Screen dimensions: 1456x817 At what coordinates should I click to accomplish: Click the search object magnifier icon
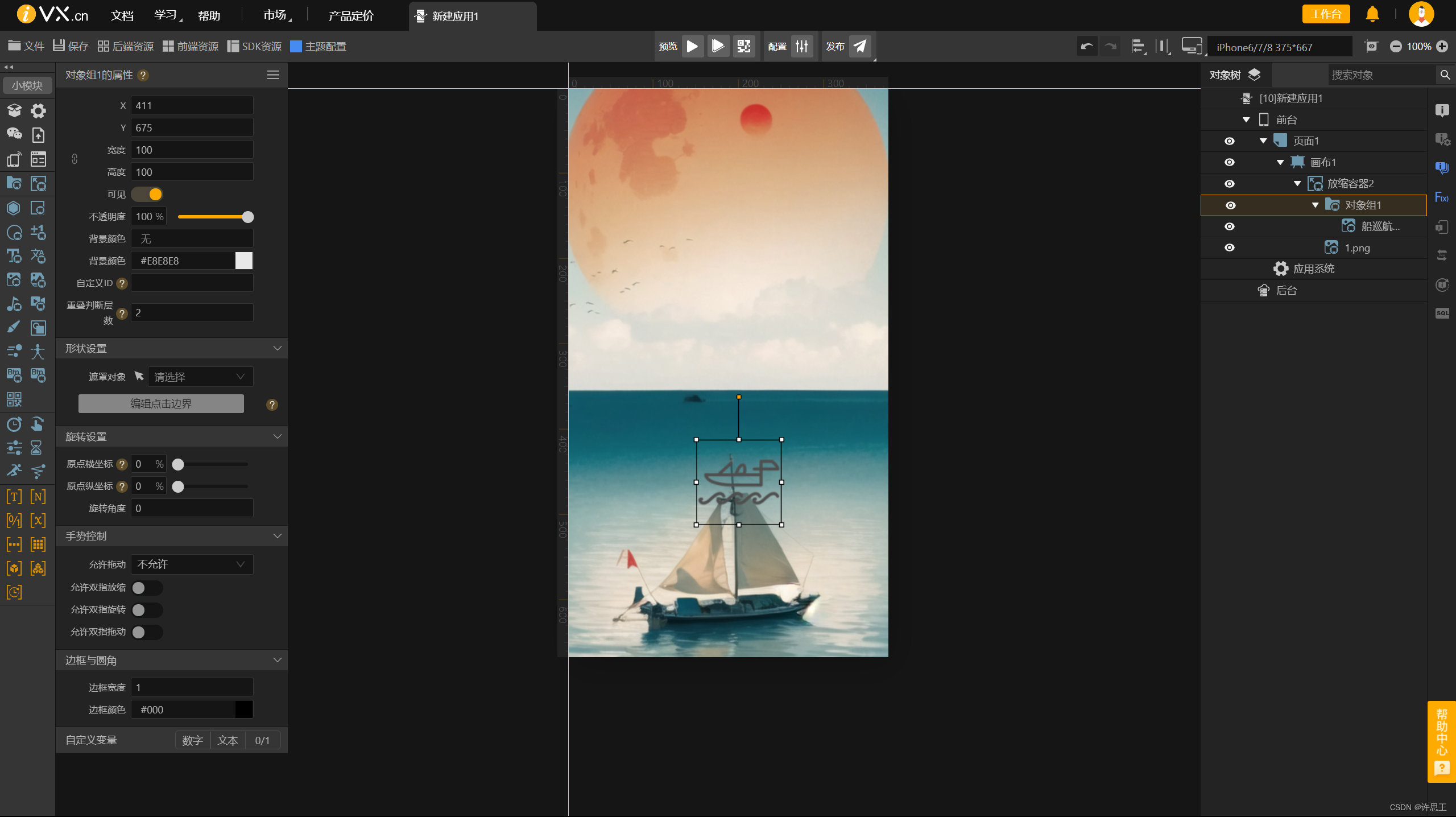coord(1445,75)
